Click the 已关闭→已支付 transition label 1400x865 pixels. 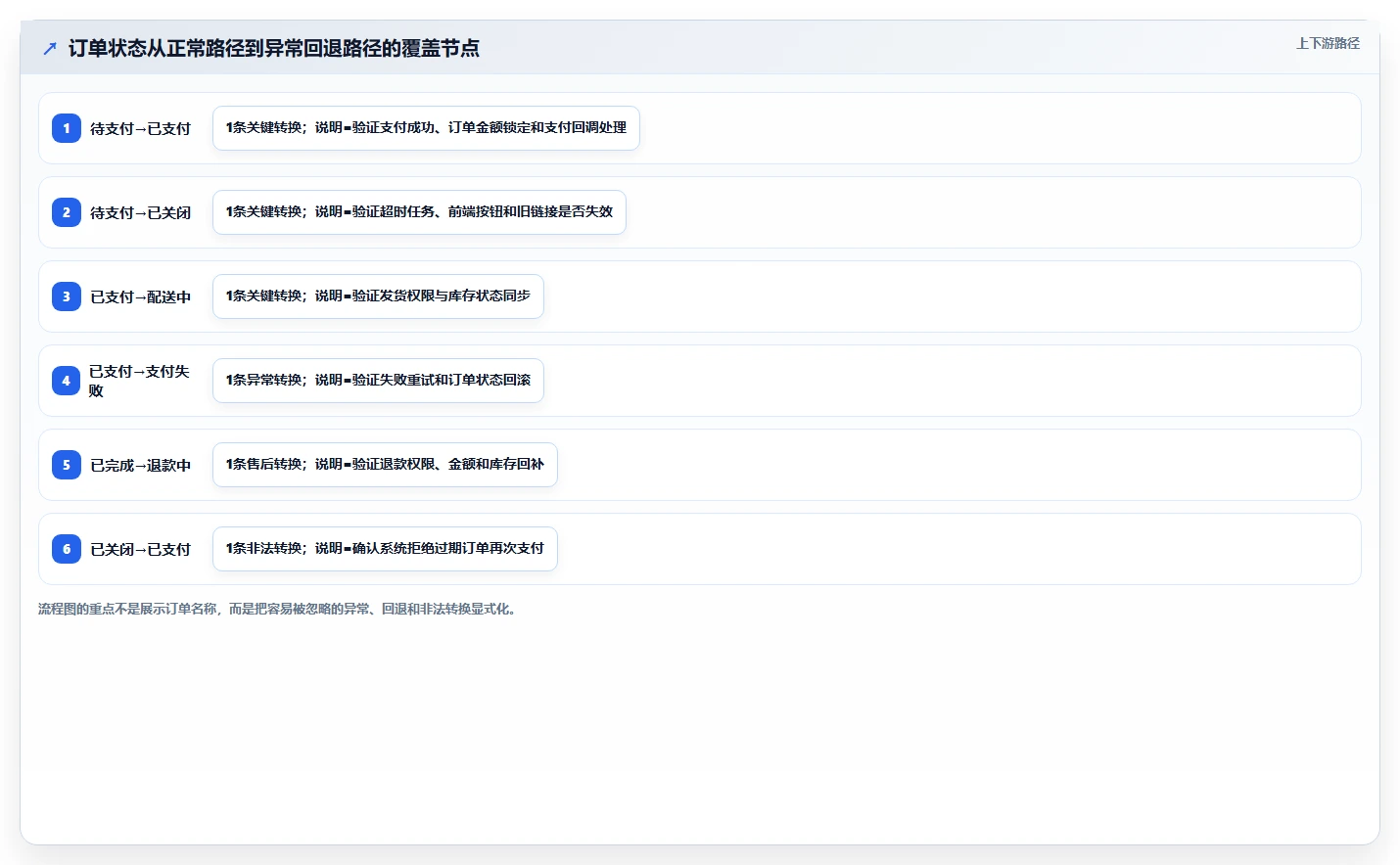click(140, 549)
